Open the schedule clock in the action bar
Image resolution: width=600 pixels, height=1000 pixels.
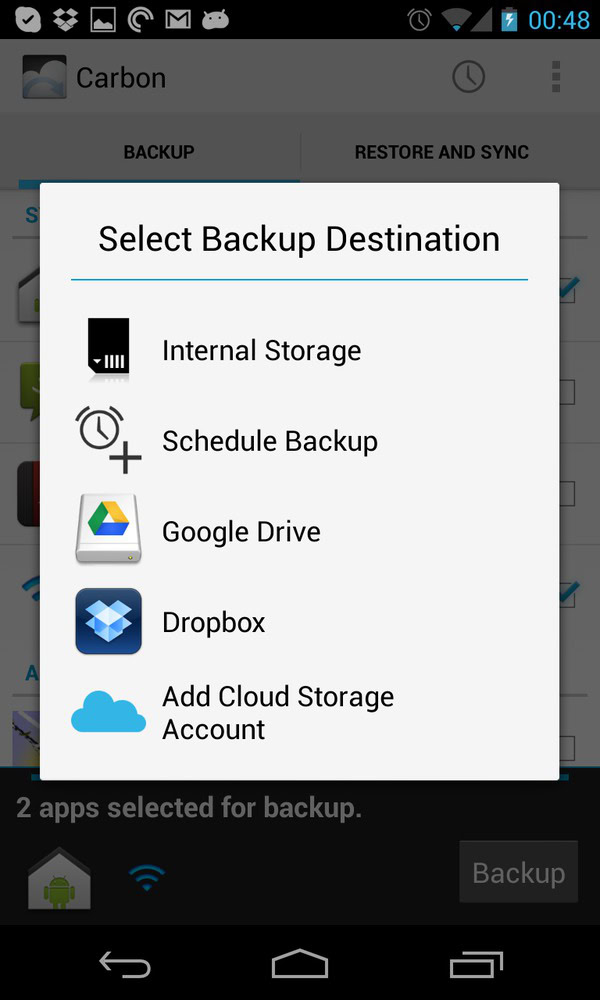click(468, 77)
